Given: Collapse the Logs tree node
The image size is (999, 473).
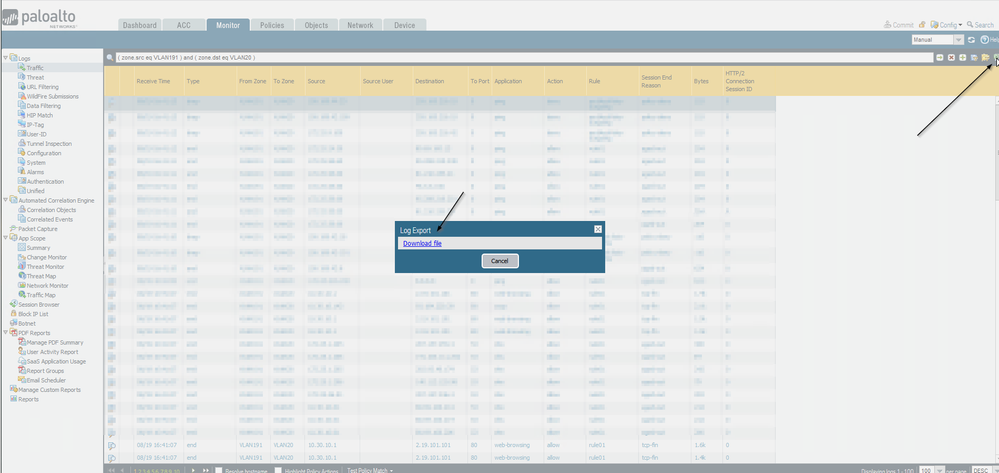Looking at the screenshot, I should click(x=5, y=58).
